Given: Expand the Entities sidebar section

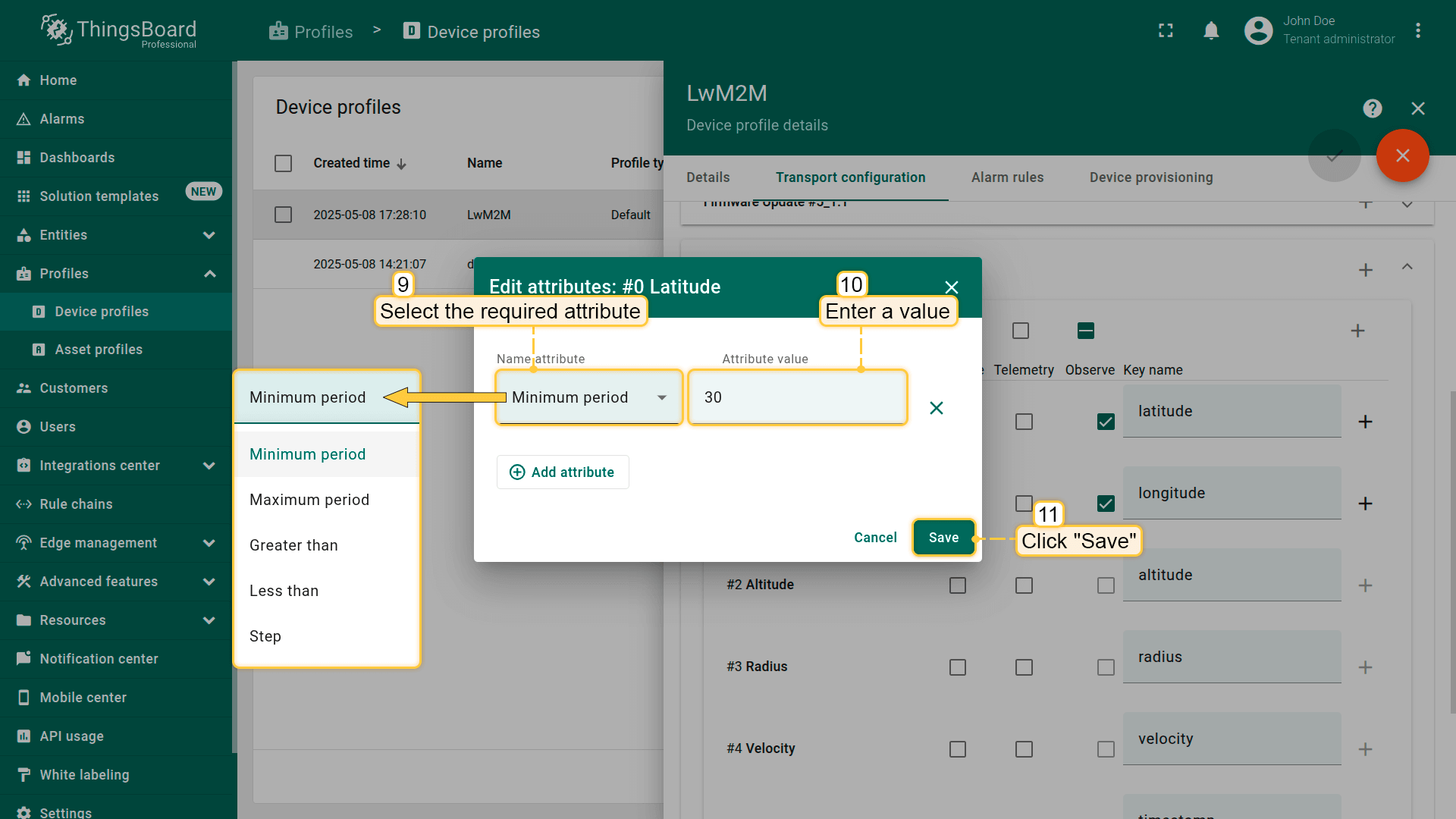Looking at the screenshot, I should click(209, 235).
